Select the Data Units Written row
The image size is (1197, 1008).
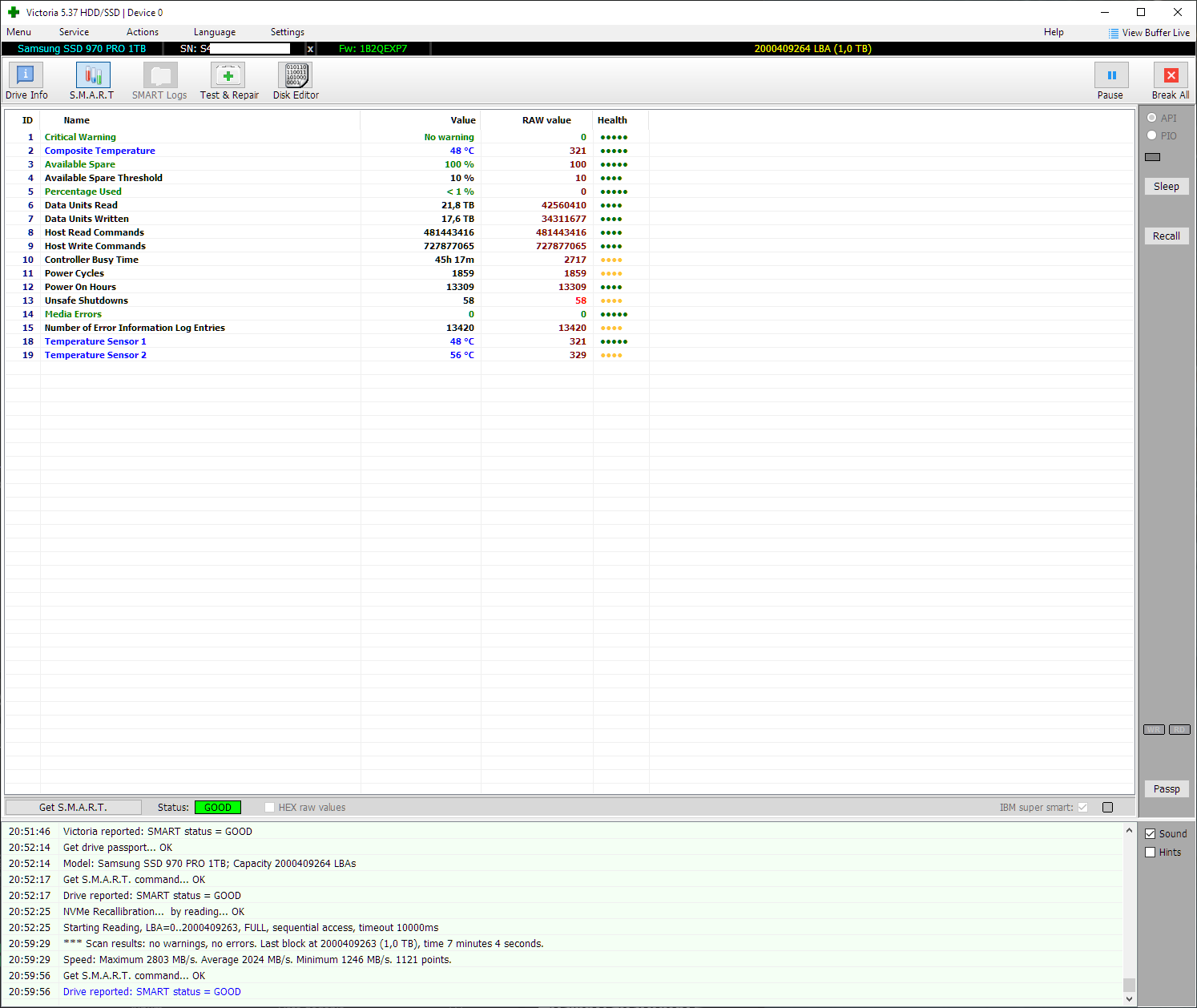[x=569, y=219]
